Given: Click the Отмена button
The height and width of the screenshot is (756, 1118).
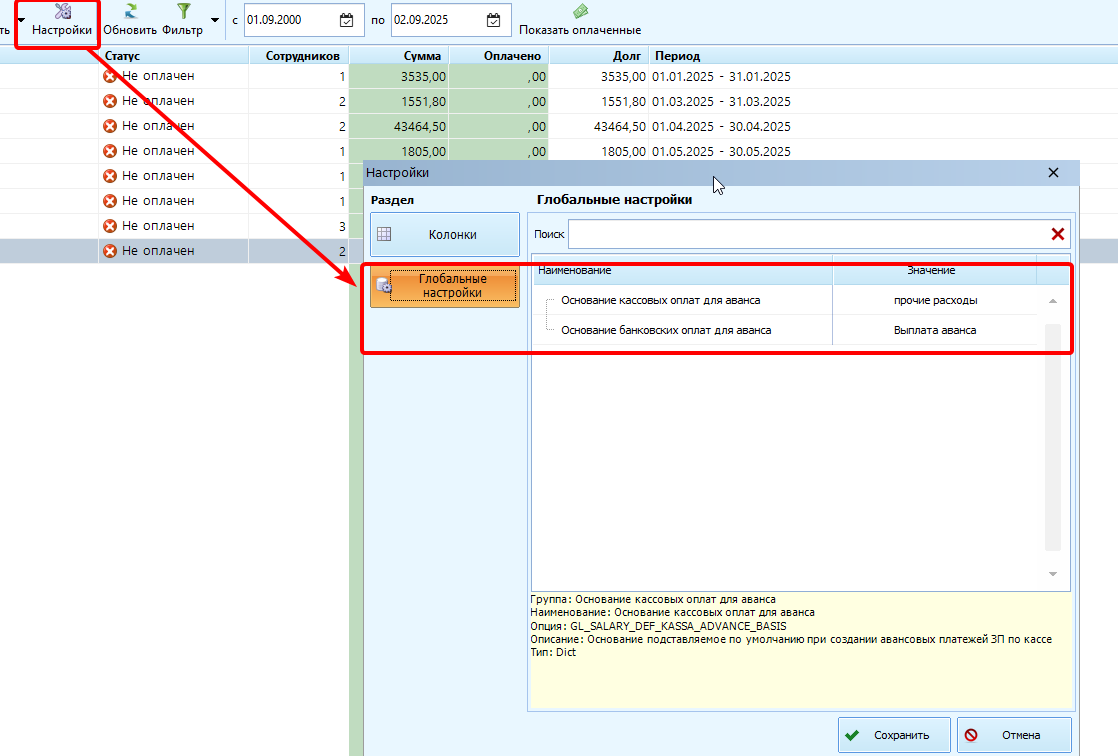Looking at the screenshot, I should point(1014,735).
